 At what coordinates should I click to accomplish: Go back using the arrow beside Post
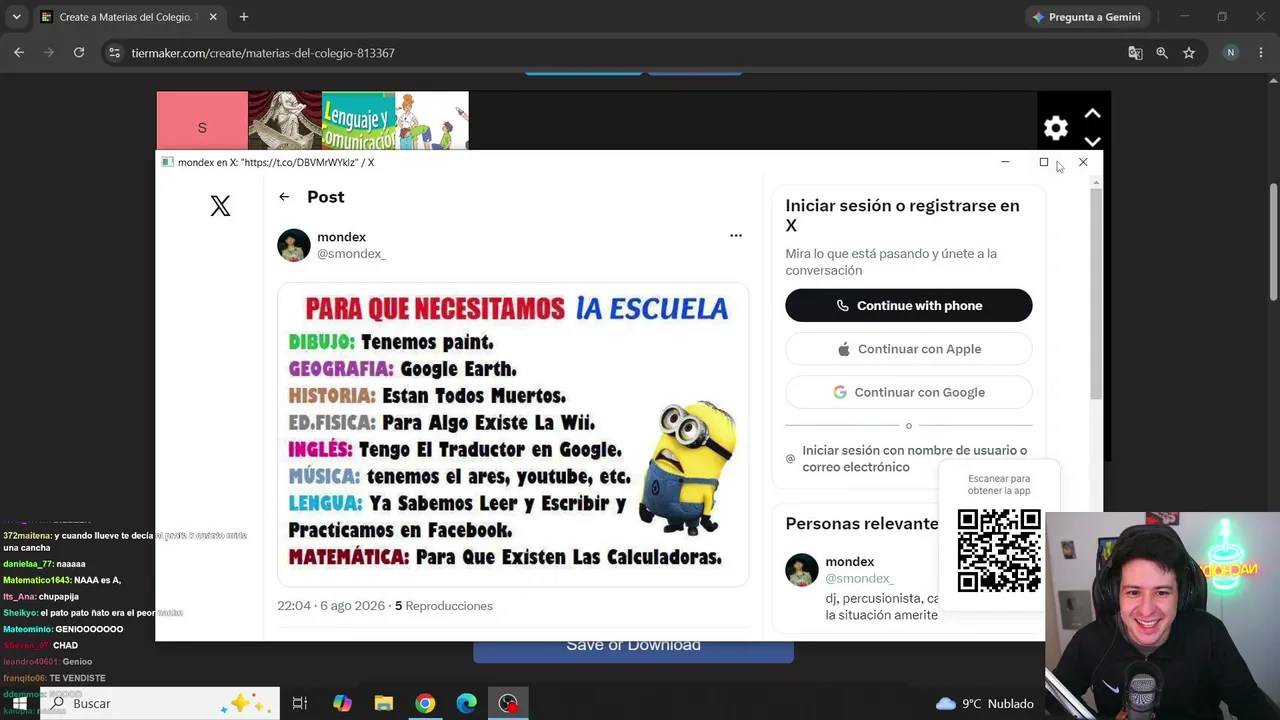284,197
